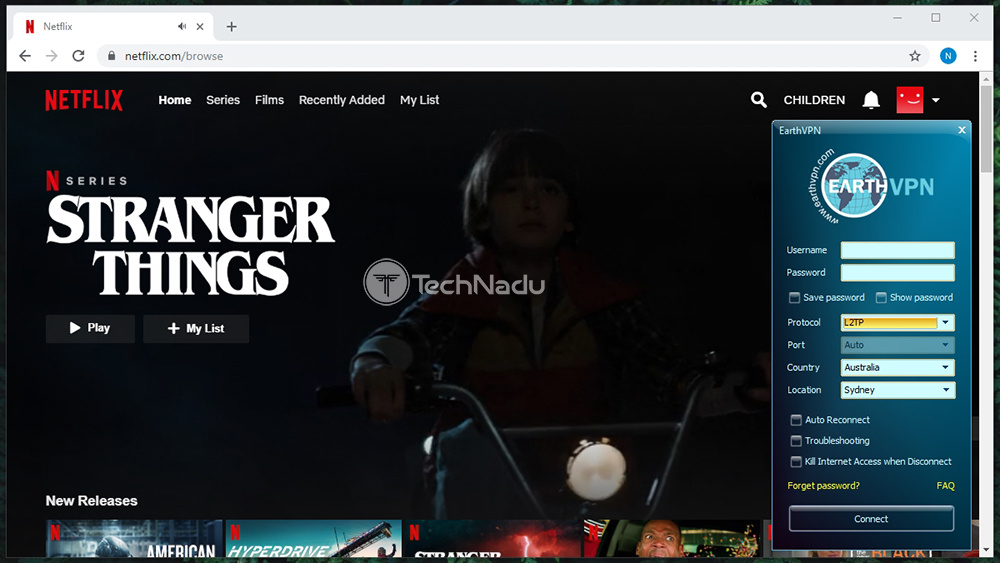Switch to CHILDREN profile mode
The width and height of the screenshot is (1000, 563).
point(814,100)
